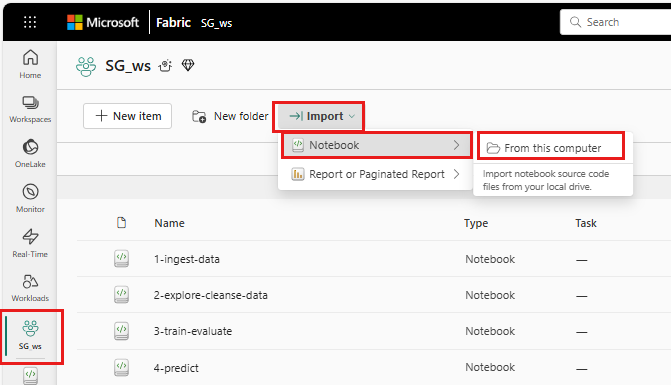Open the app launcher waffle icon
Screen dimensions: 671x385
(x=30, y=22)
